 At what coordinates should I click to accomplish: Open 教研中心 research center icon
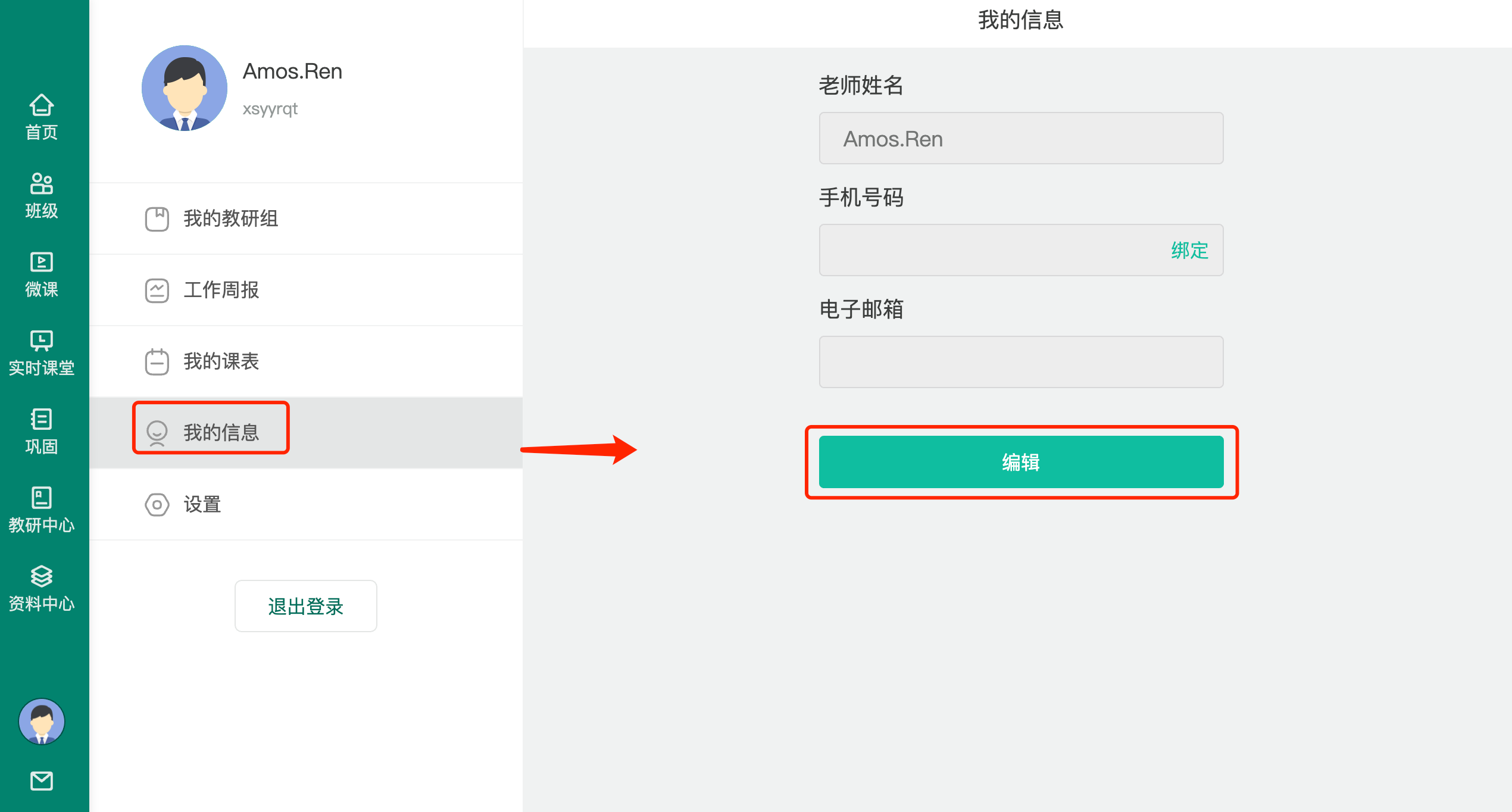[x=41, y=498]
